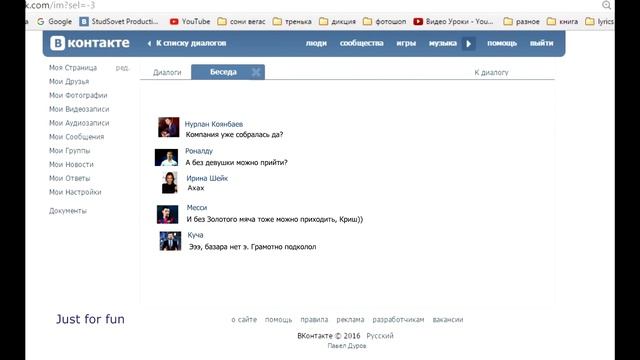Click the search magnifier in address bar

607,5
